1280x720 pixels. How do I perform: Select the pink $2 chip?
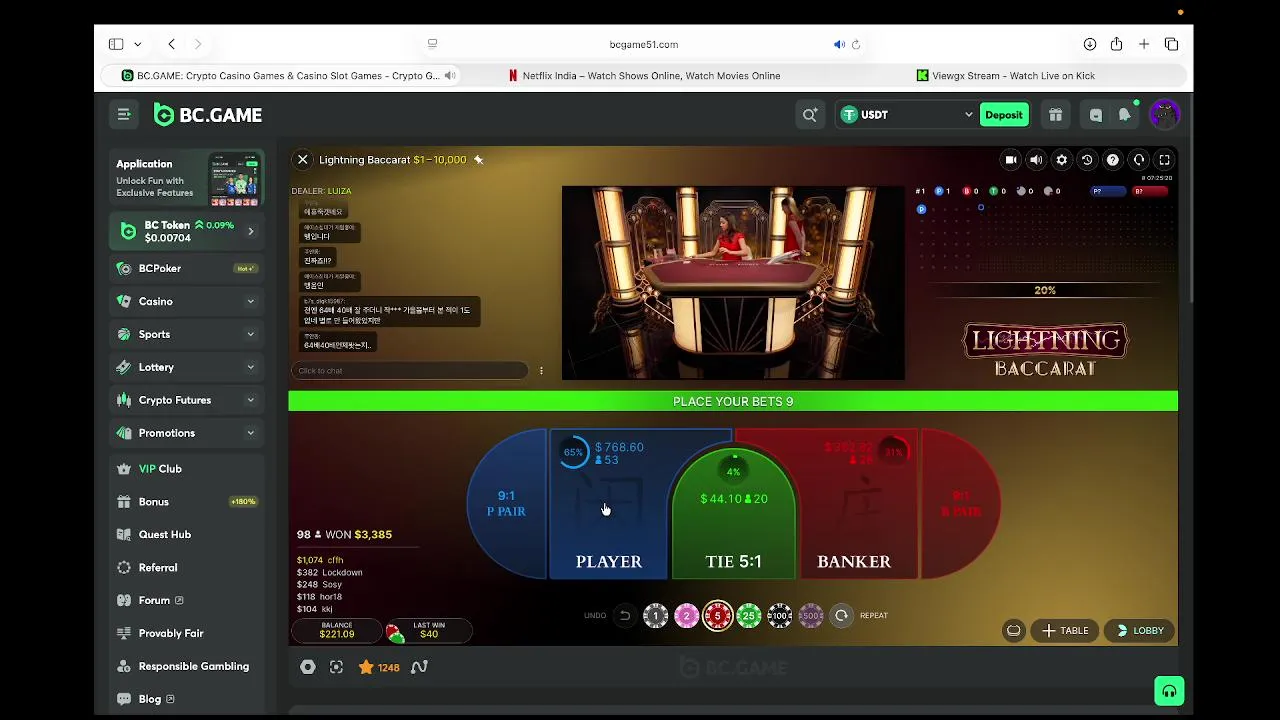686,616
